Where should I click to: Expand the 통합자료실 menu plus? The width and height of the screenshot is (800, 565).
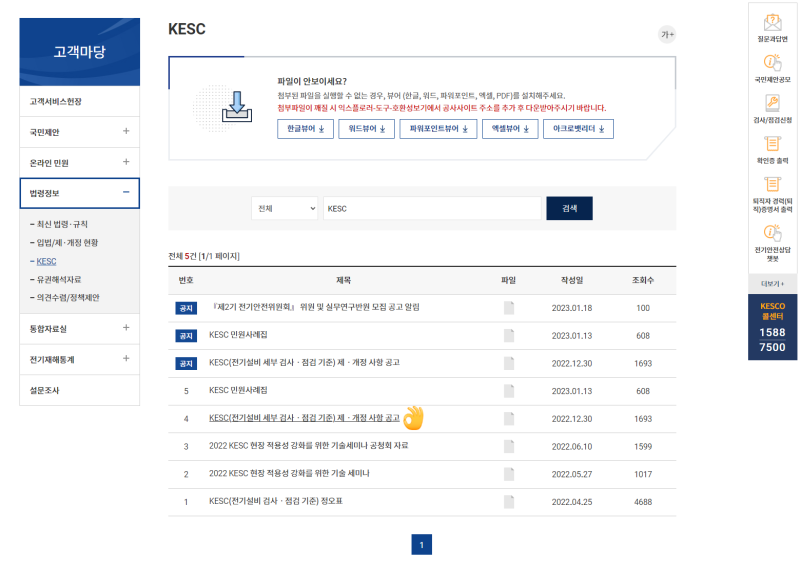tap(126, 328)
